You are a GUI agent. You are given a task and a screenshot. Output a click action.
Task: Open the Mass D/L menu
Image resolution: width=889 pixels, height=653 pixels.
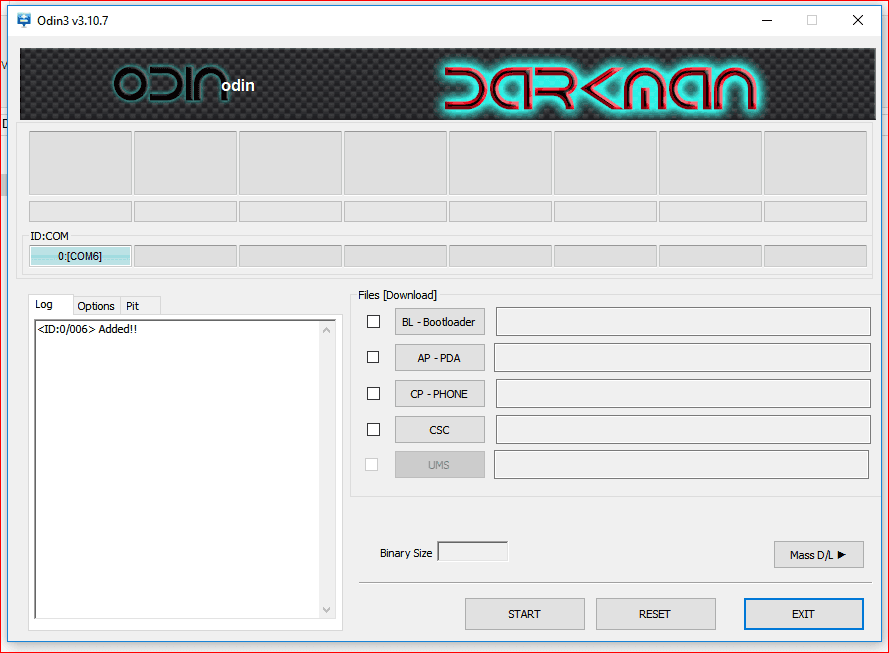pos(819,555)
